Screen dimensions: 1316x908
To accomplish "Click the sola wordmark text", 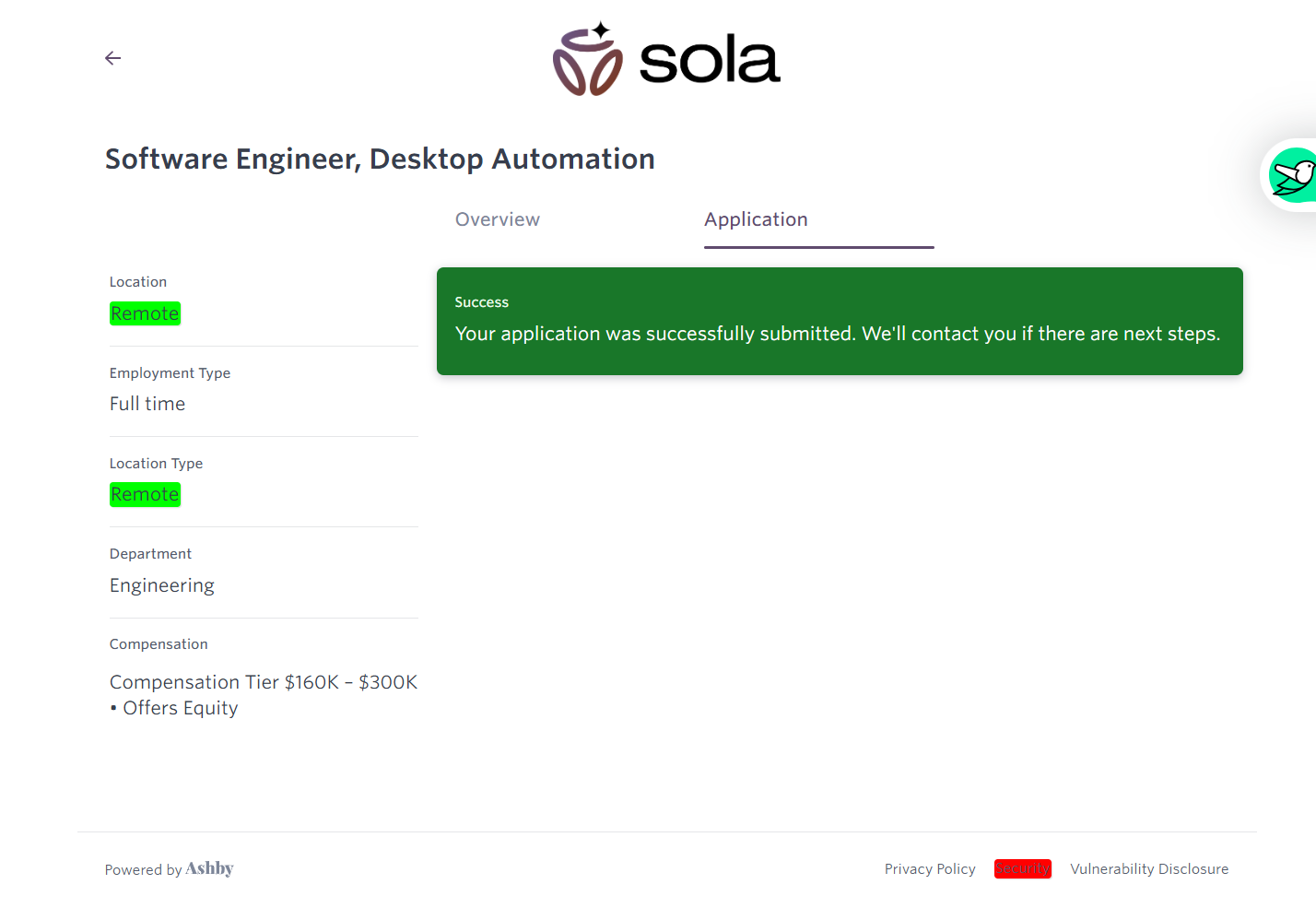I will (x=709, y=62).
